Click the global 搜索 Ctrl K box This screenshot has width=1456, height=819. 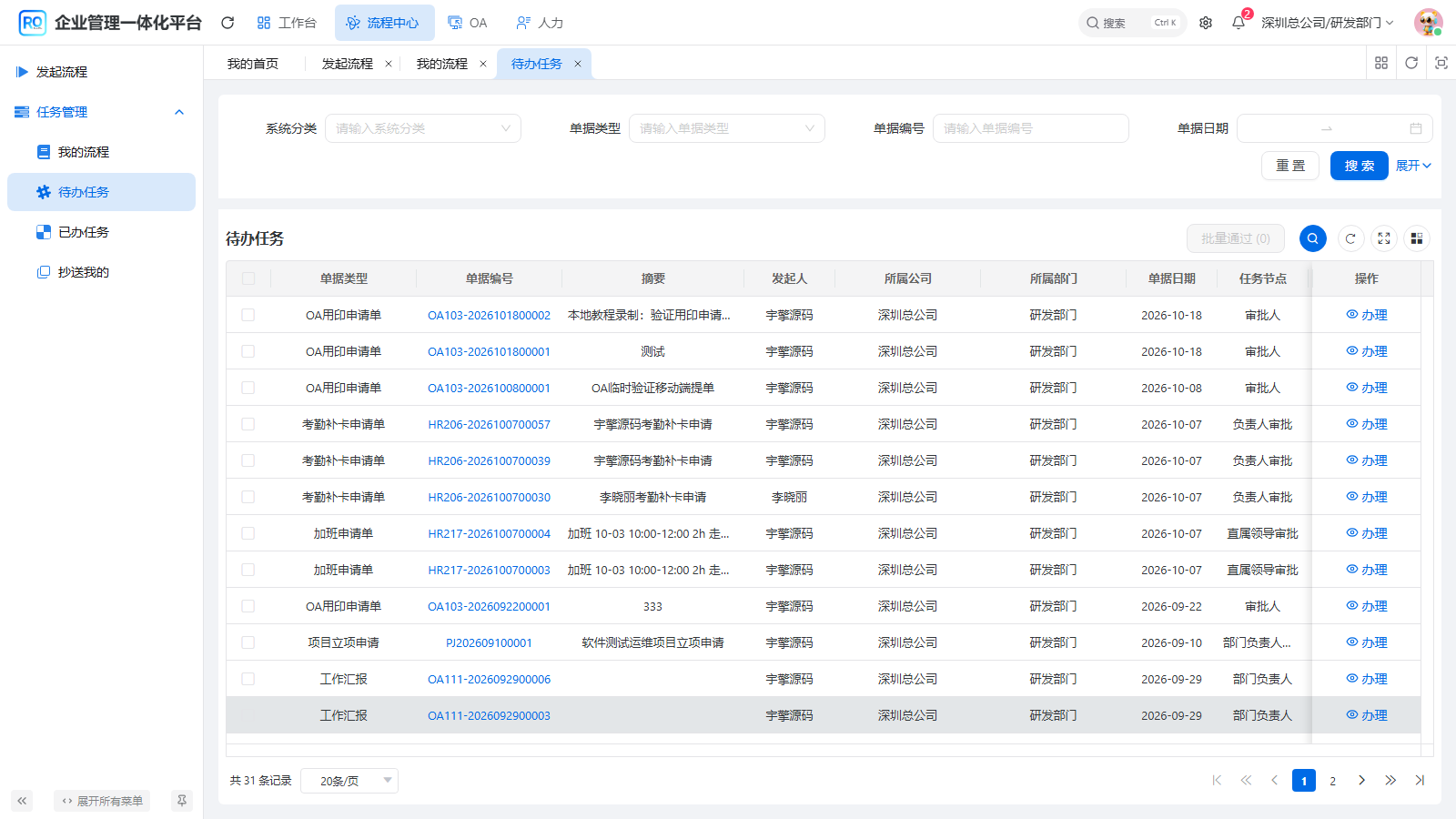1133,23
